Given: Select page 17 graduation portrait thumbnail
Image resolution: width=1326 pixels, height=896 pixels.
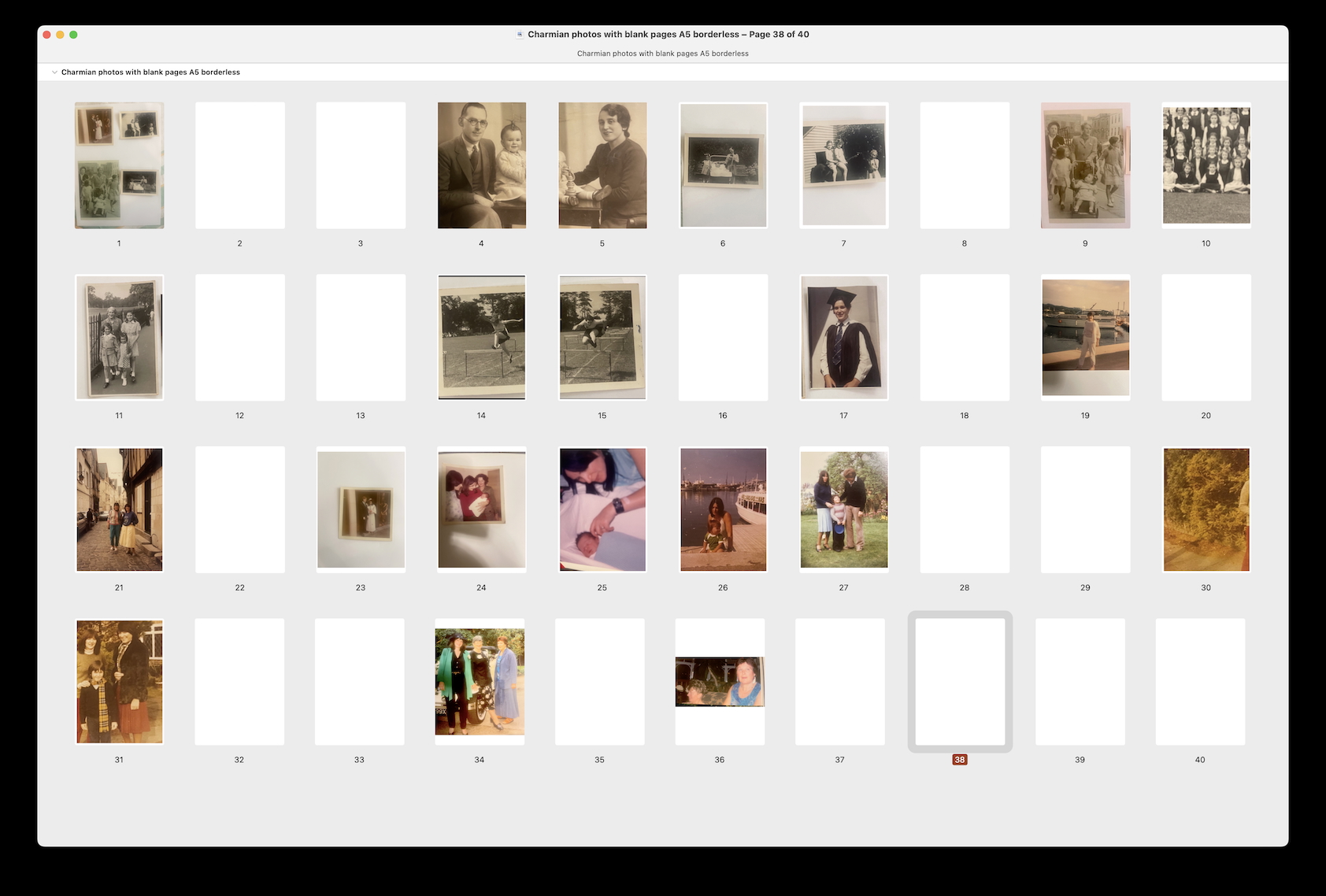Looking at the screenshot, I should (x=843, y=337).
